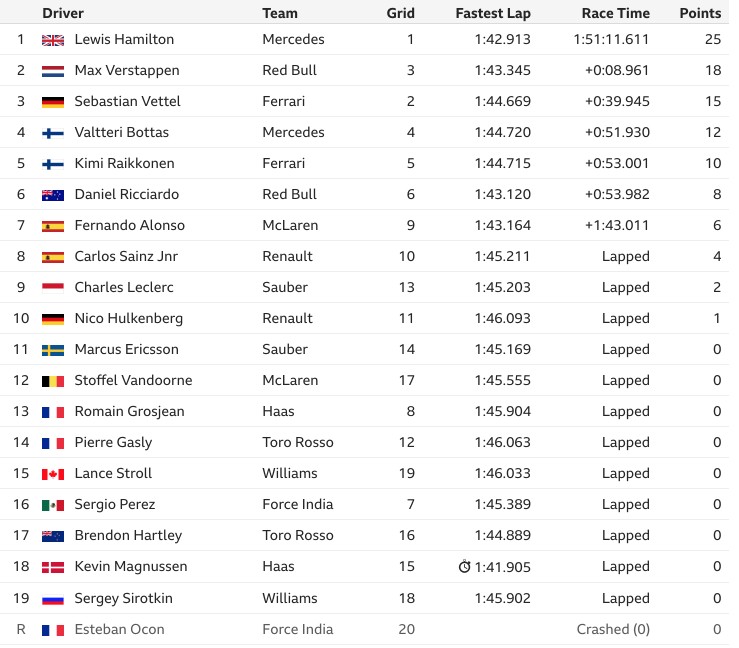Select the Grid column header
This screenshot has width=739, height=648.
pos(401,13)
